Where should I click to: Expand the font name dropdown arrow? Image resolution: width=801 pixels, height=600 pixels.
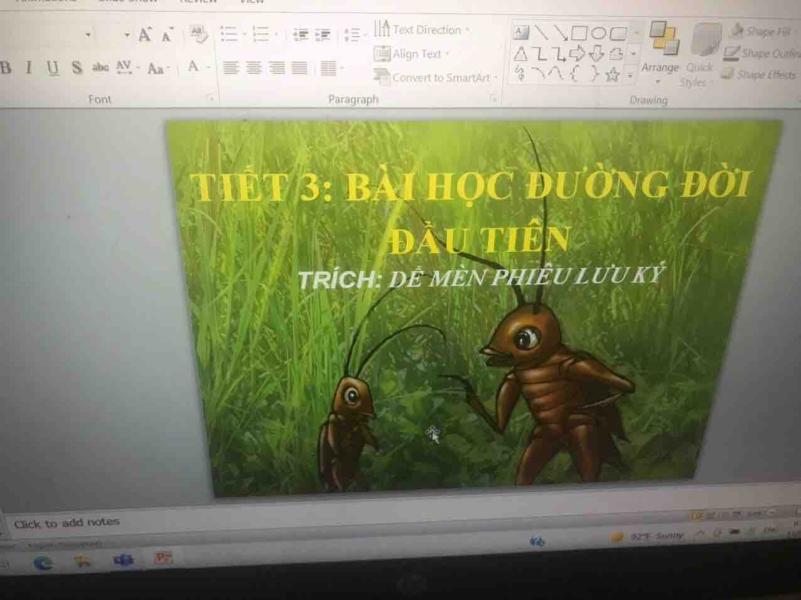click(88, 35)
